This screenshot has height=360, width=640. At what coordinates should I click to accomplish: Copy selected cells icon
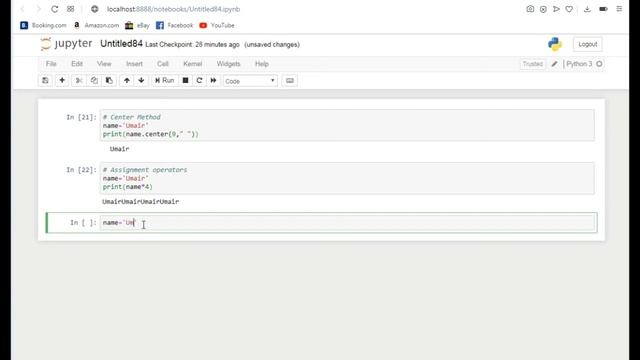click(x=94, y=80)
